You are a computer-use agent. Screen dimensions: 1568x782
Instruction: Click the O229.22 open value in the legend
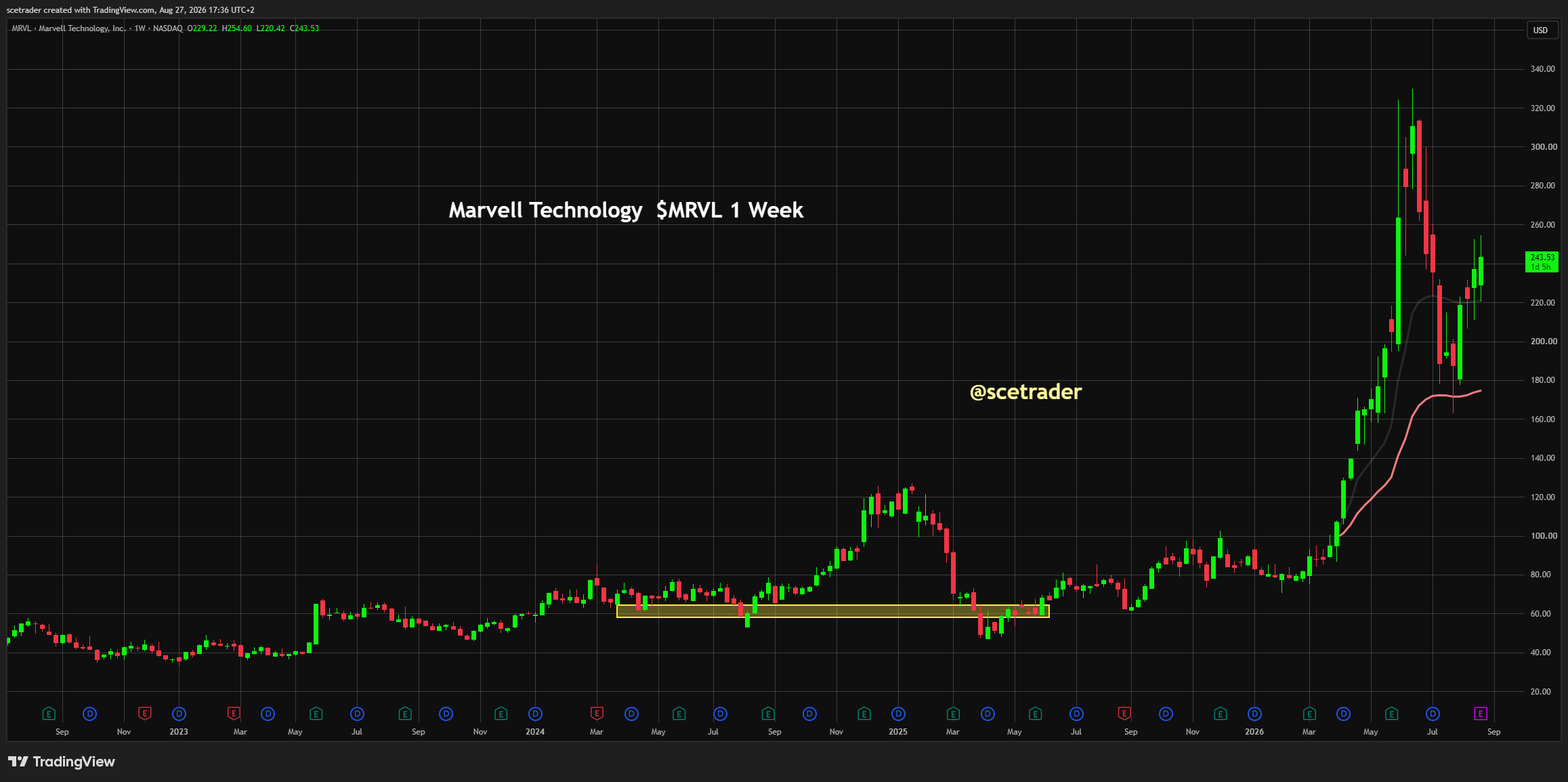(203, 28)
